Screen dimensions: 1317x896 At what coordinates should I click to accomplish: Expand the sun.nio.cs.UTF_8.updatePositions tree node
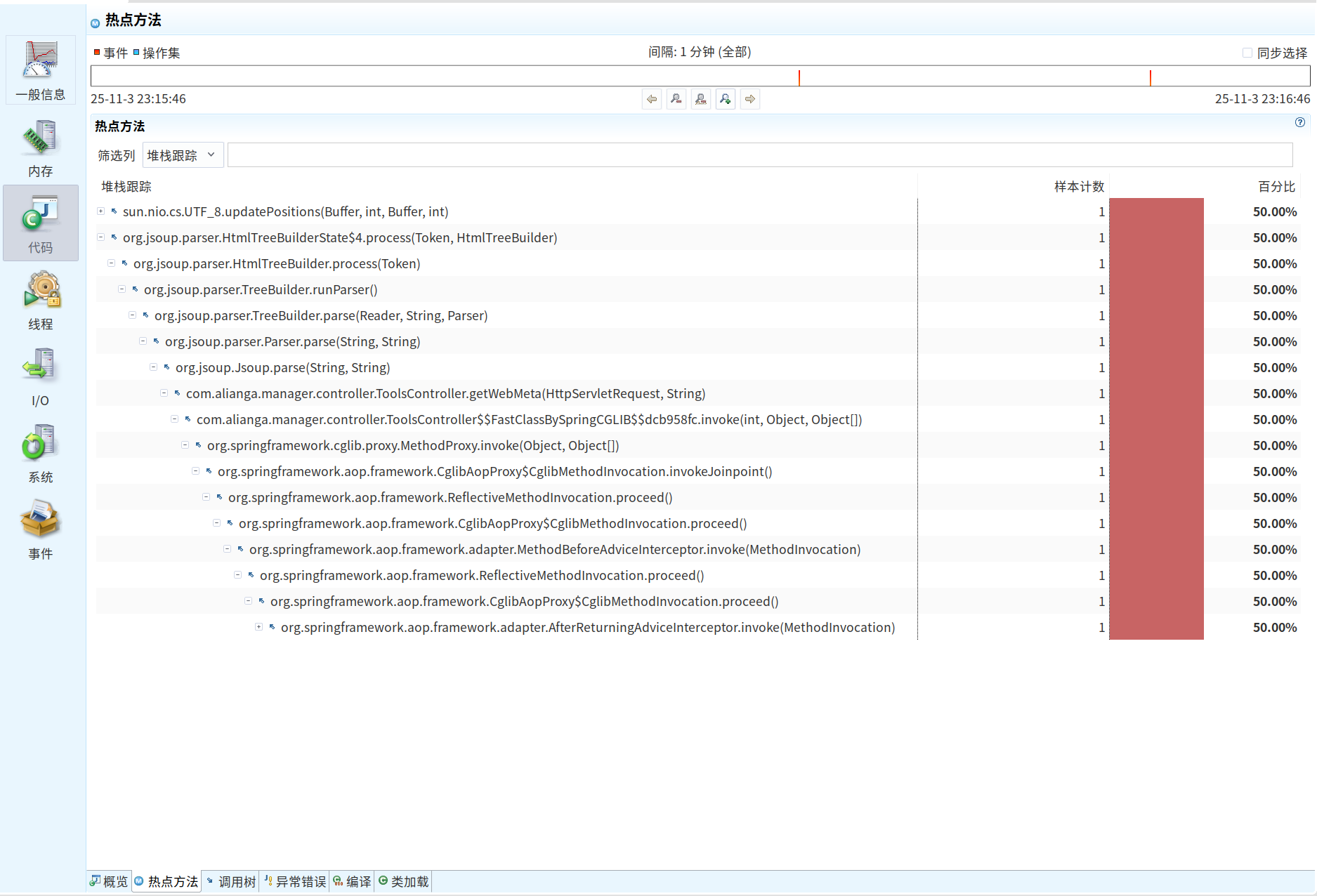pos(101,211)
